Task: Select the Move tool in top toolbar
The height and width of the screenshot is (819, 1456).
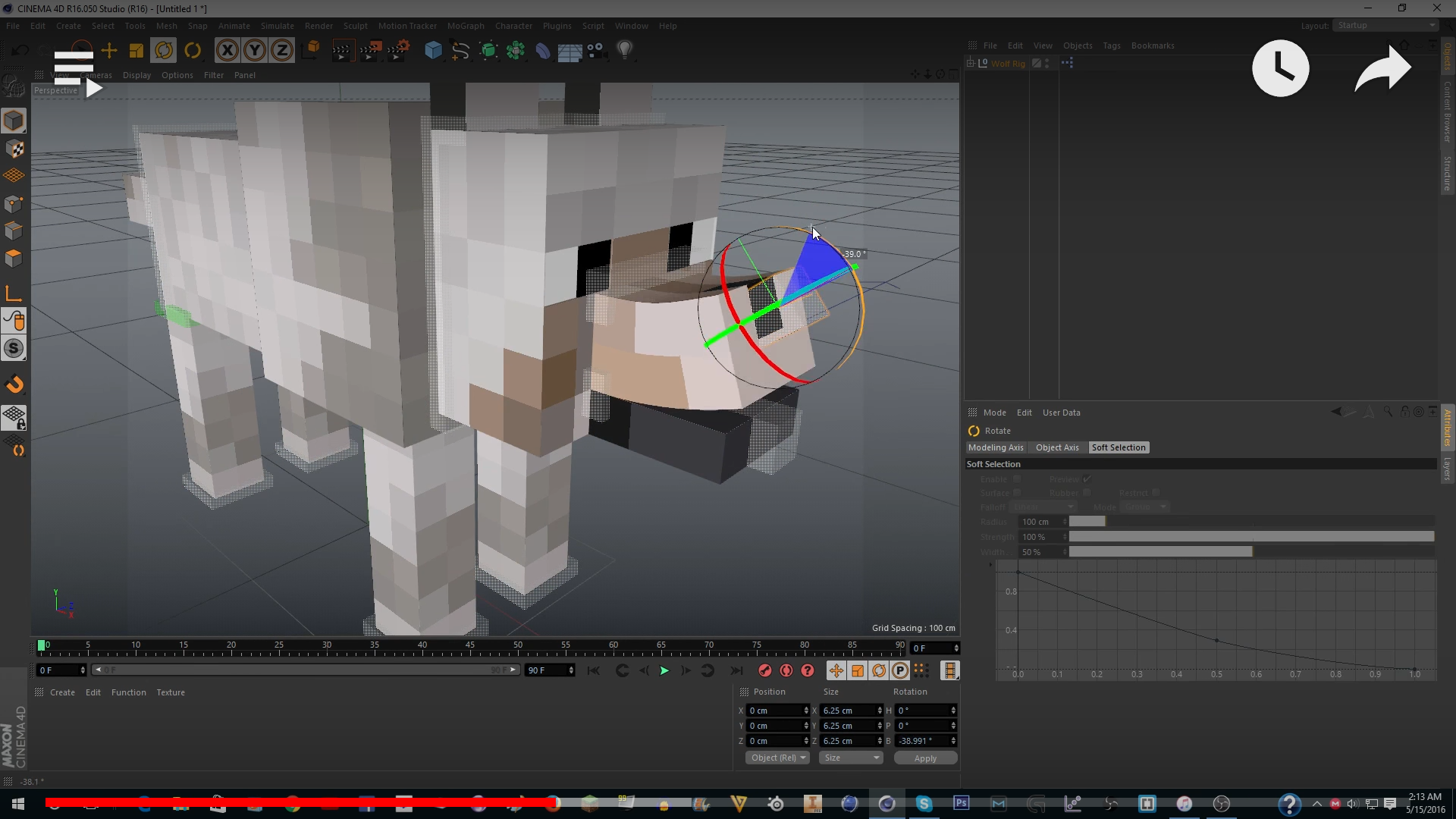Action: click(109, 51)
